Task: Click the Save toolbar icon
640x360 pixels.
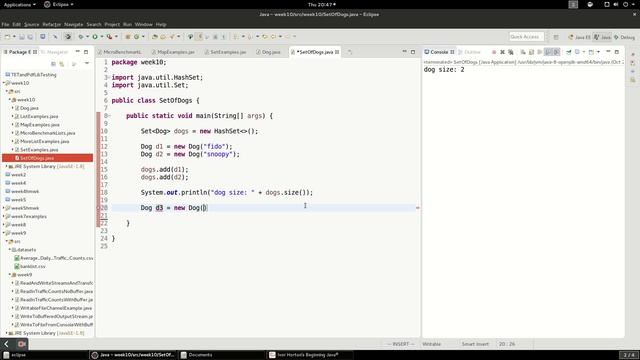Action: (x=22, y=37)
